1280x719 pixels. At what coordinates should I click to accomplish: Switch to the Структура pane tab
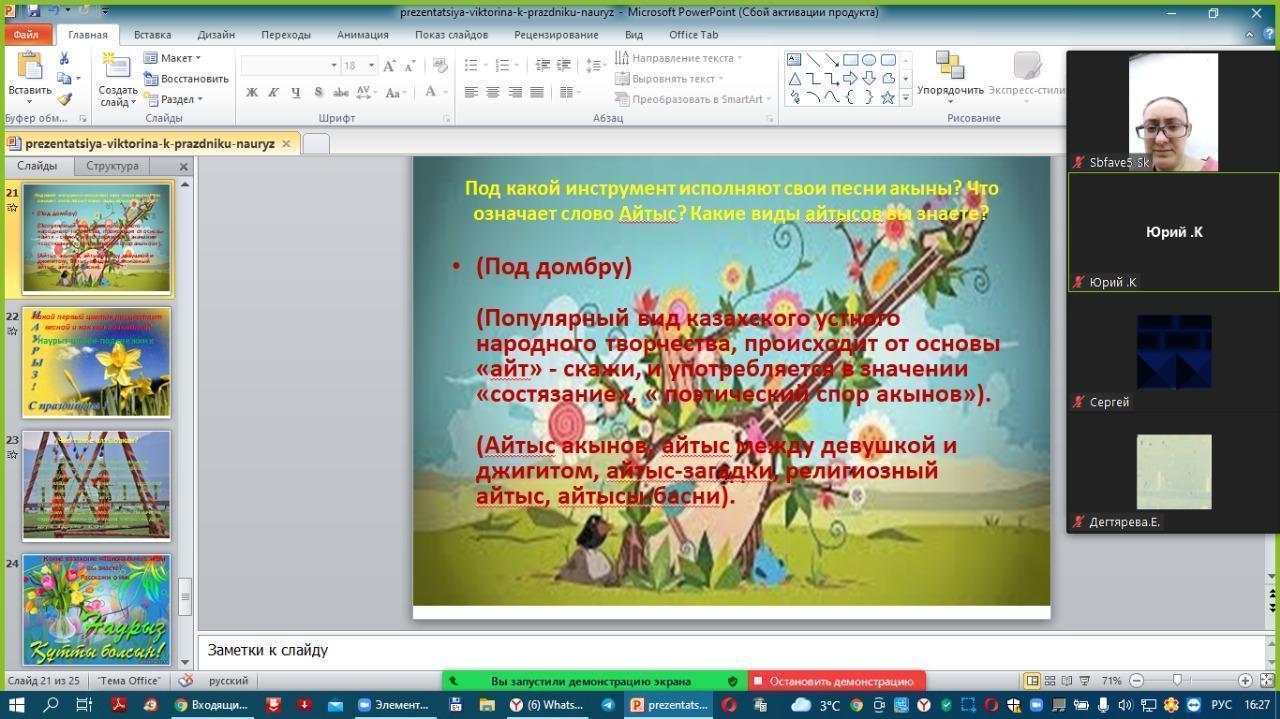point(112,166)
